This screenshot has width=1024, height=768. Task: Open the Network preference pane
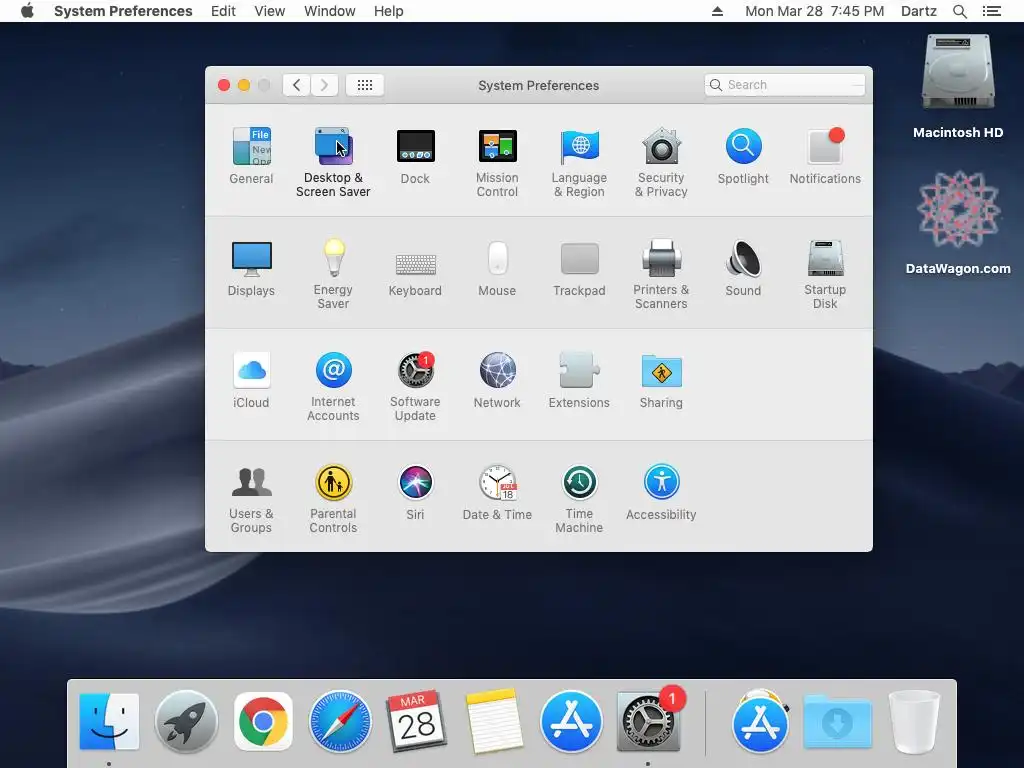coord(497,380)
